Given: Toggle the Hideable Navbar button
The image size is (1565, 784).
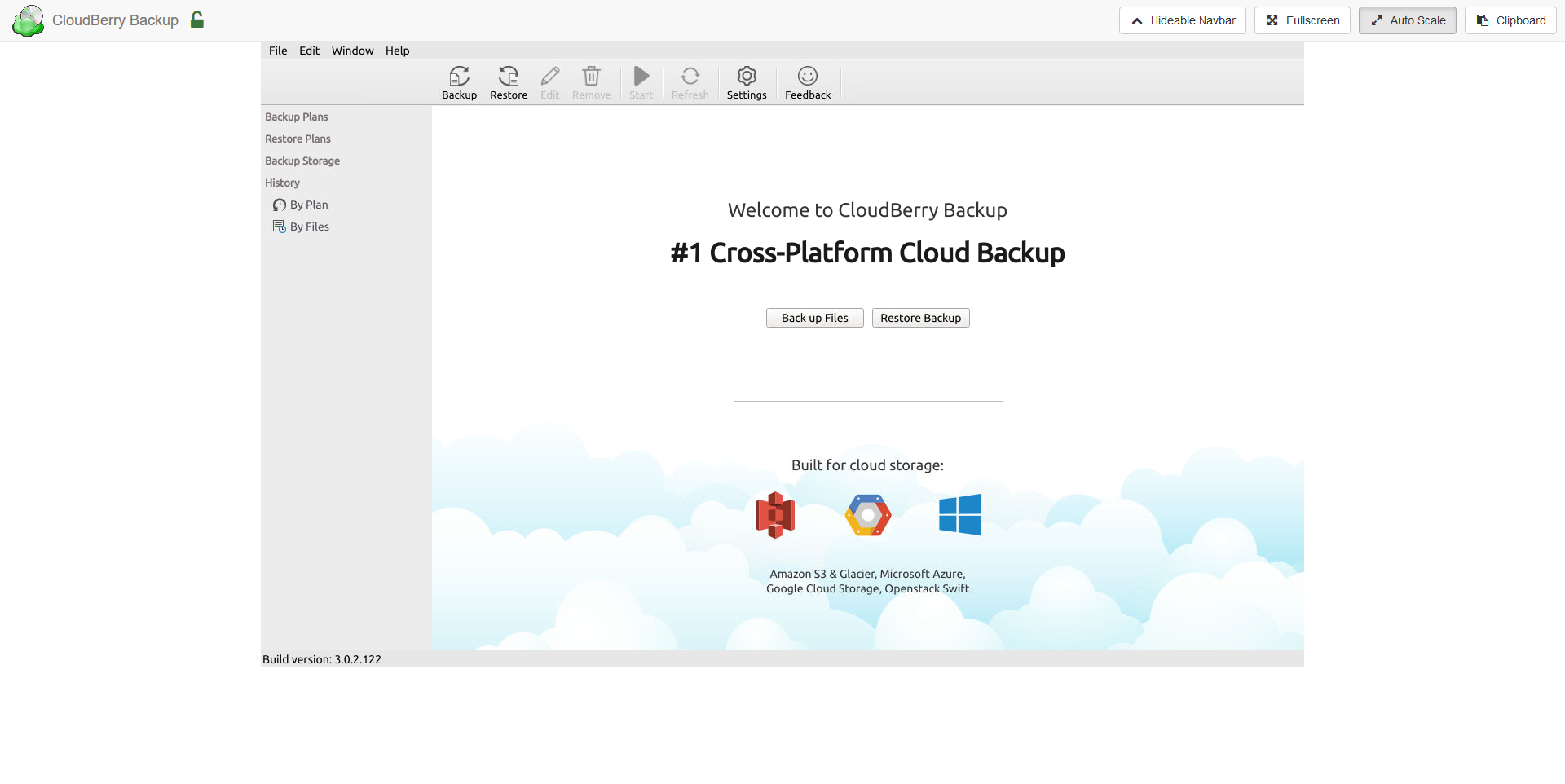Looking at the screenshot, I should pyautogui.click(x=1183, y=20).
